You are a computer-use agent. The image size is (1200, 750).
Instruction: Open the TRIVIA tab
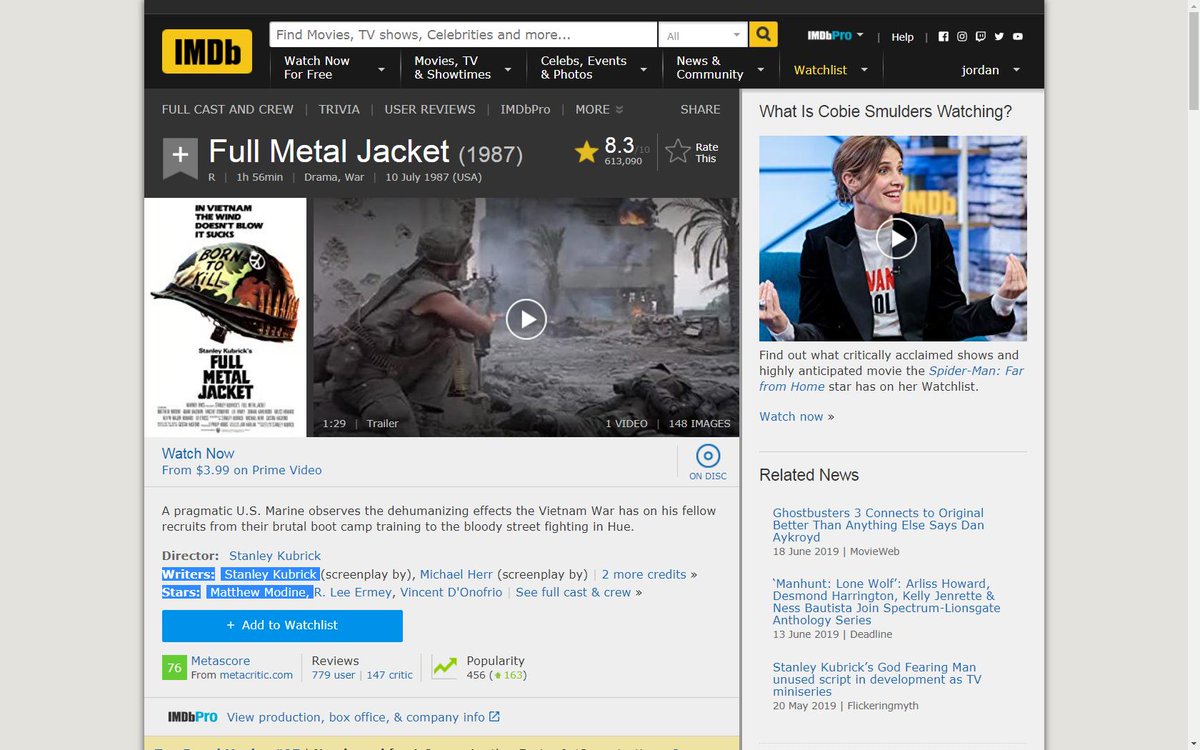click(339, 109)
